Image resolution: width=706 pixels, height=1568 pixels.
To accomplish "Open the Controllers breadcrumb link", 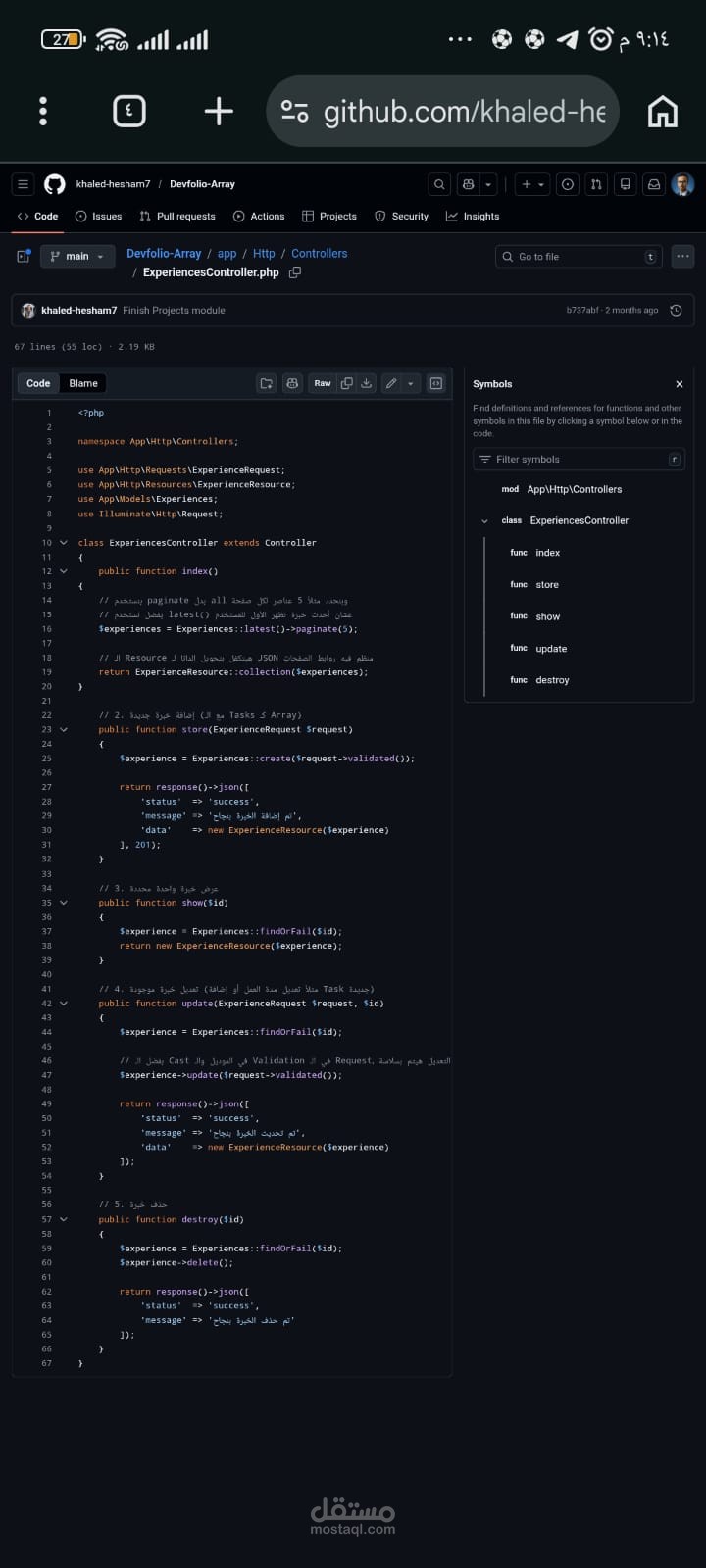I will pos(320,254).
